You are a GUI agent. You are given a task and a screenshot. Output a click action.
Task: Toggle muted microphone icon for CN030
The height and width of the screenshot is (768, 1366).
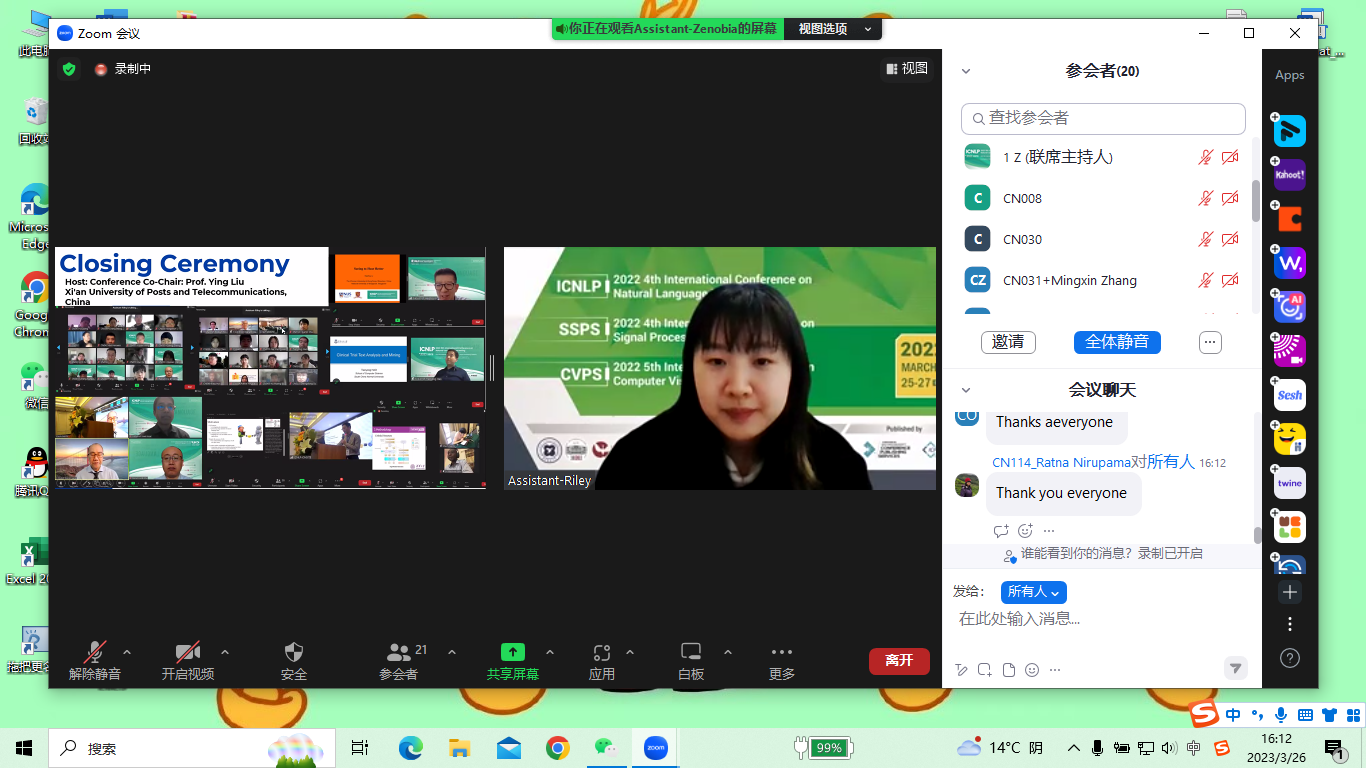pyautogui.click(x=1206, y=239)
